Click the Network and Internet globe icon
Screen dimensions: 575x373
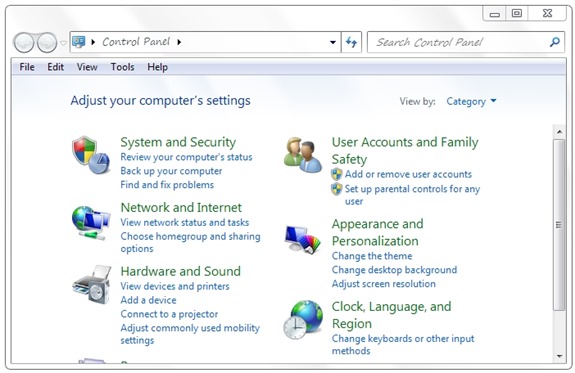pos(91,223)
